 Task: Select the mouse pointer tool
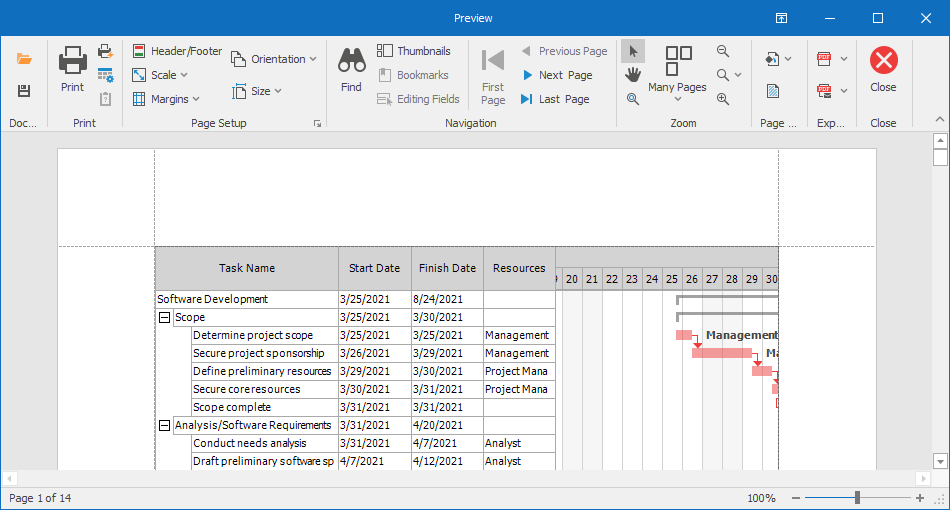(x=633, y=51)
